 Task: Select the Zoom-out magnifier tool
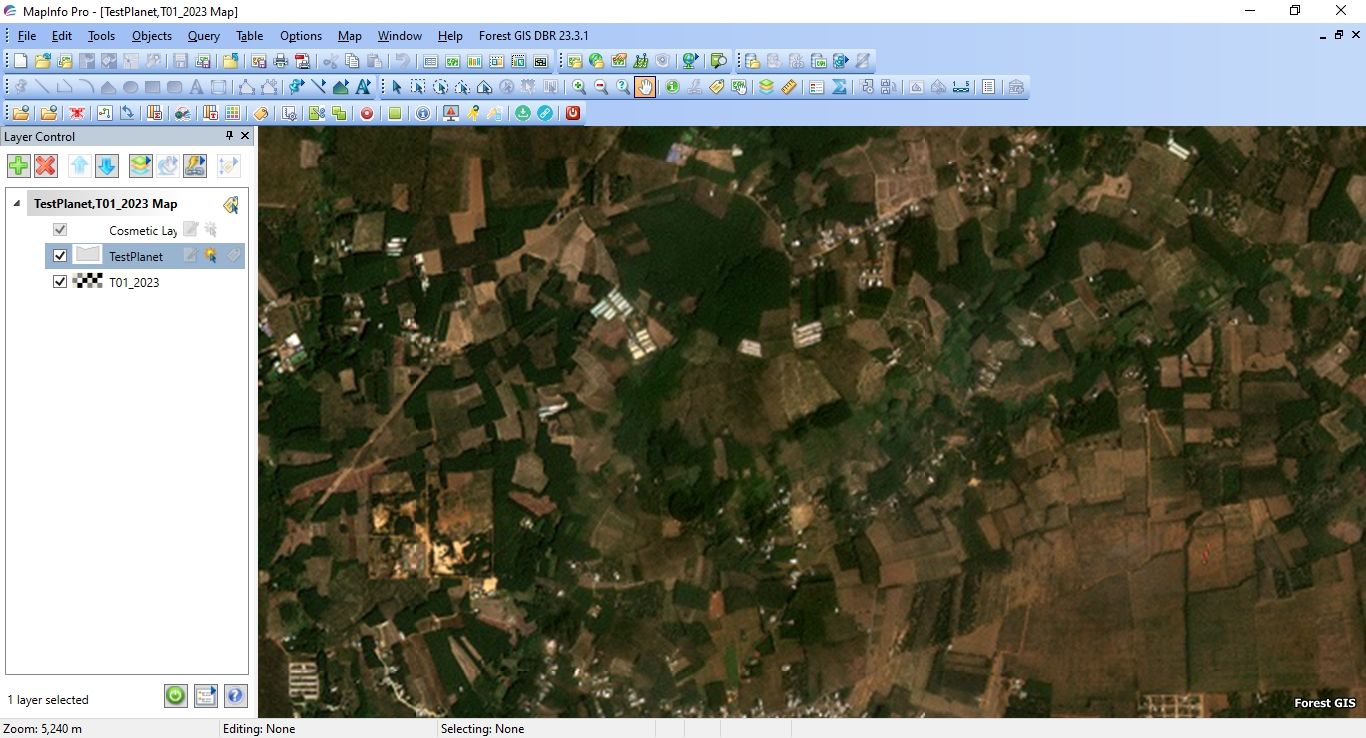tap(601, 87)
